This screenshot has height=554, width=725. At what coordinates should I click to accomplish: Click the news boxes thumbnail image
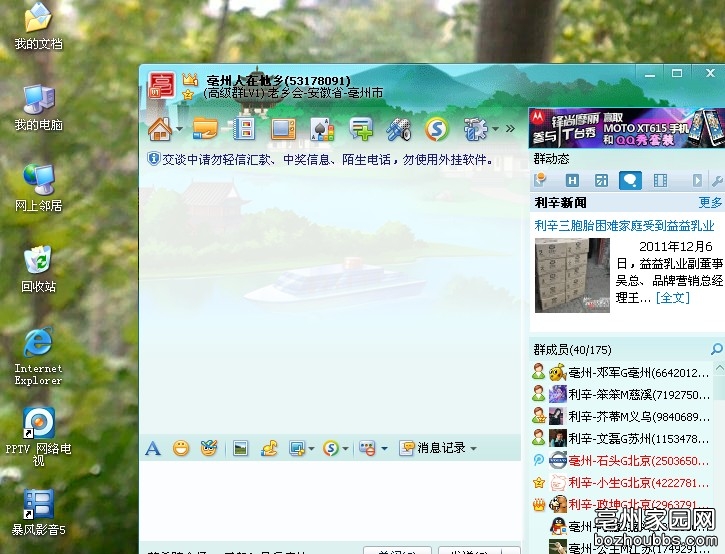click(572, 275)
